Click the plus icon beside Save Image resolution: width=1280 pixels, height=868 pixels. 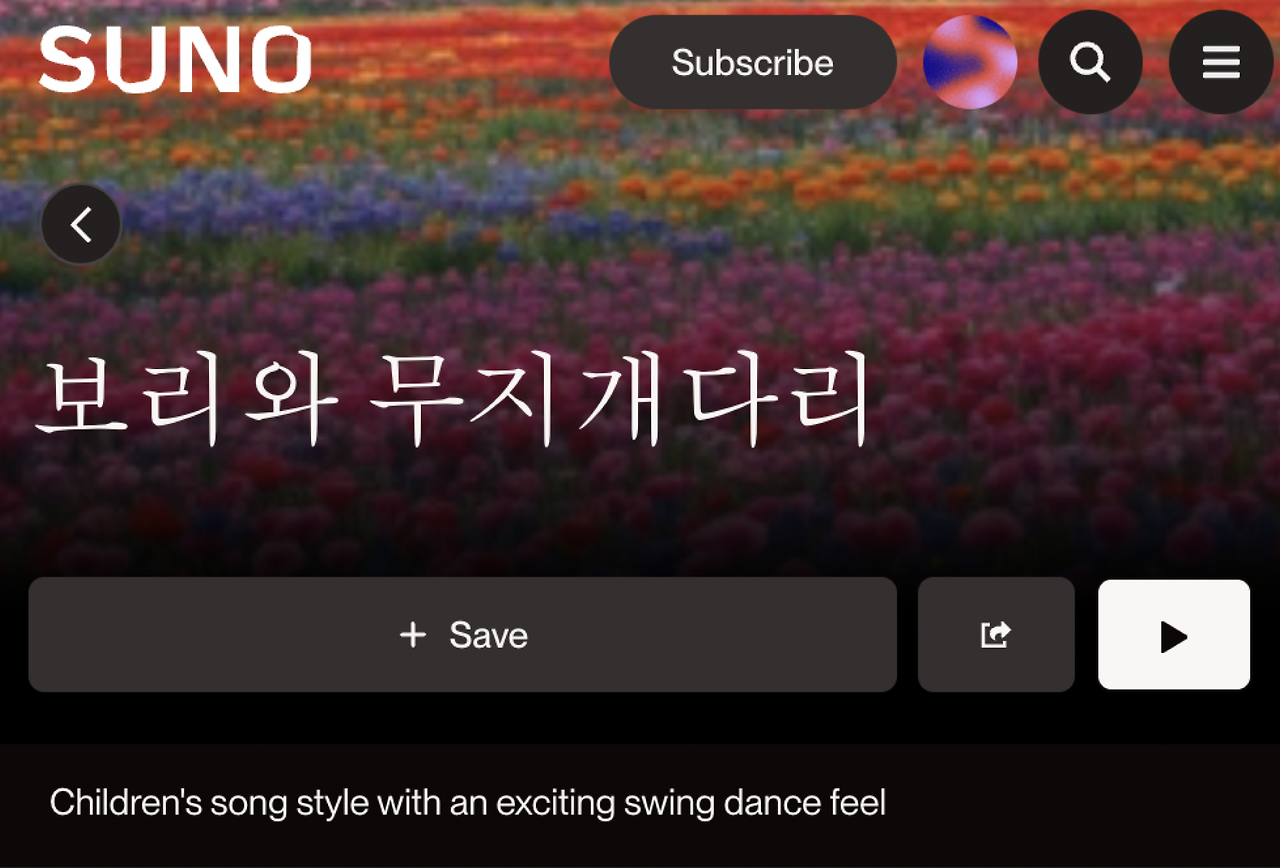[413, 634]
